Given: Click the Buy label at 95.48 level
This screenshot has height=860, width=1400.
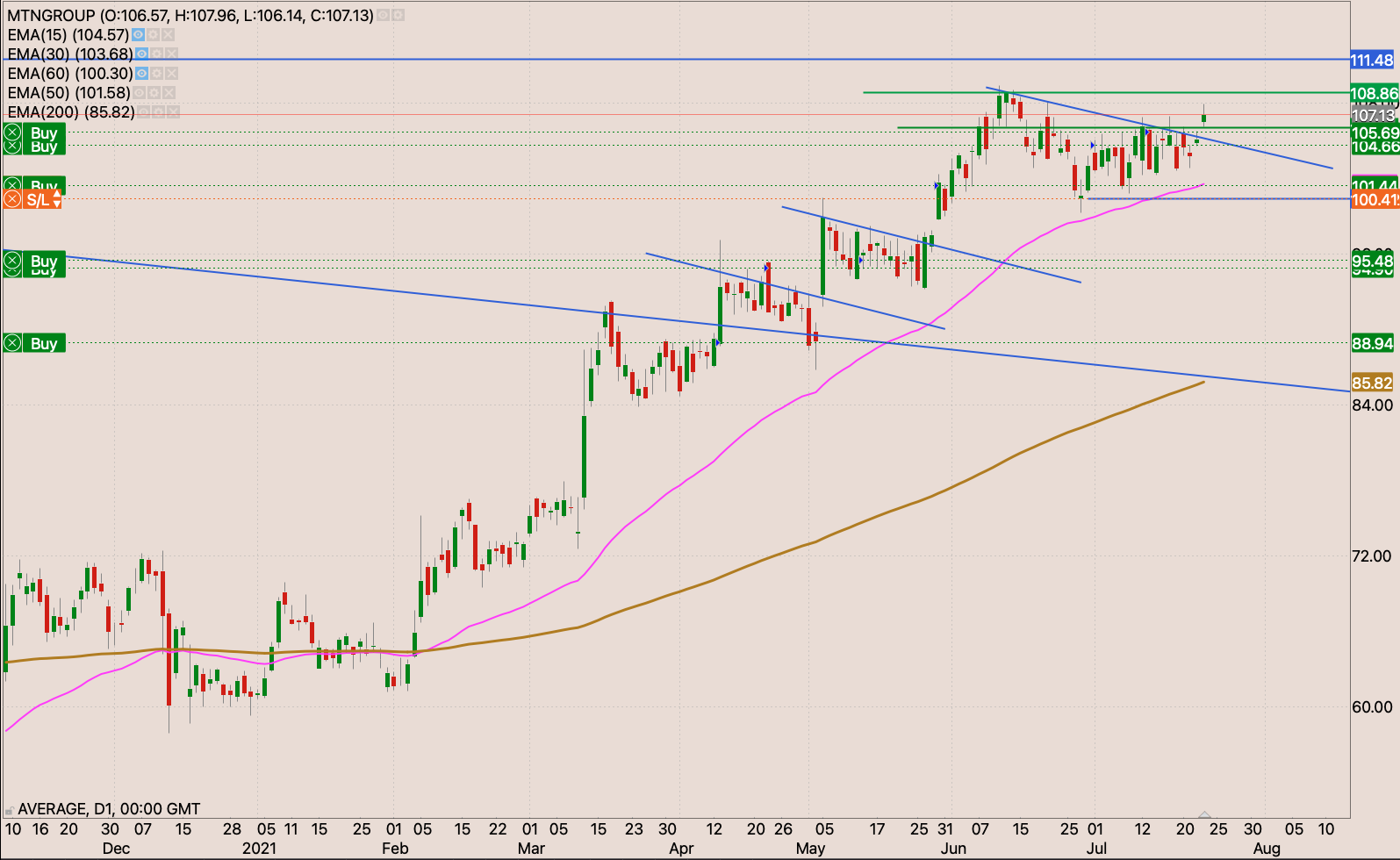Looking at the screenshot, I should 44,261.
